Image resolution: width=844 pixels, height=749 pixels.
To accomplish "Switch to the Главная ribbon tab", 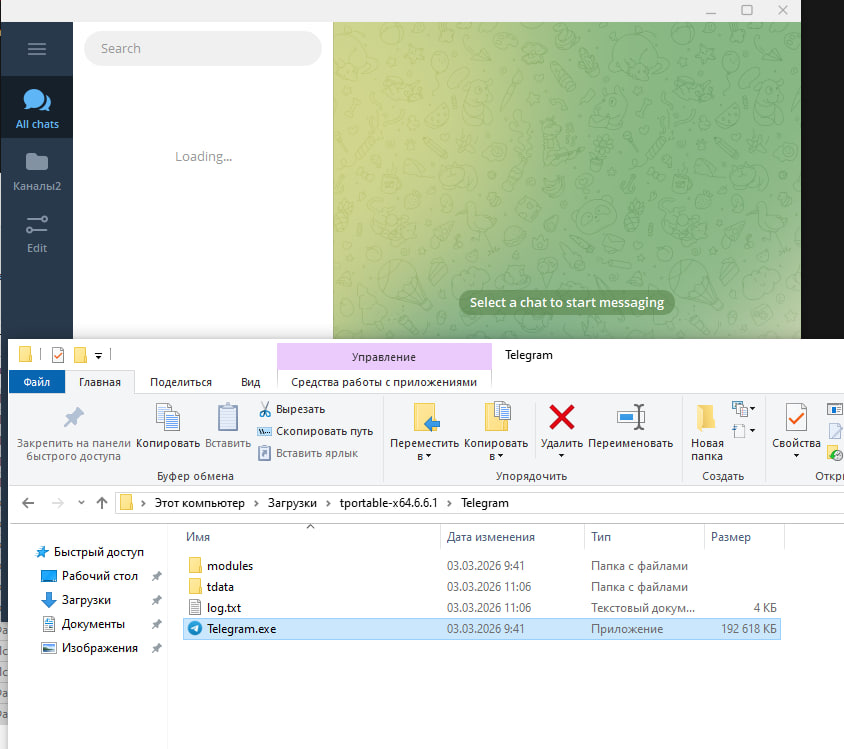I will tap(100, 382).
